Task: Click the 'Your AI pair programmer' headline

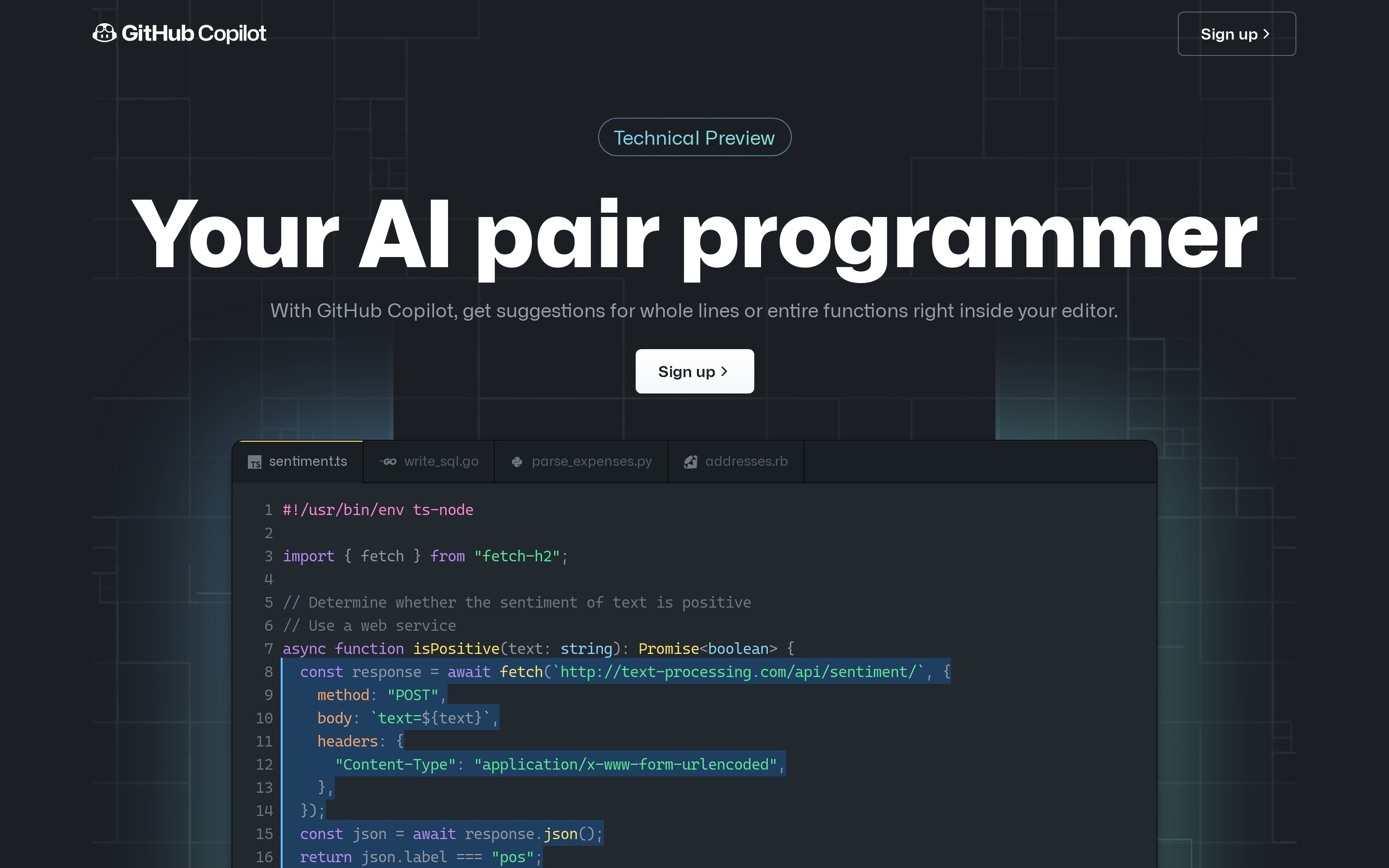Action: point(694,235)
